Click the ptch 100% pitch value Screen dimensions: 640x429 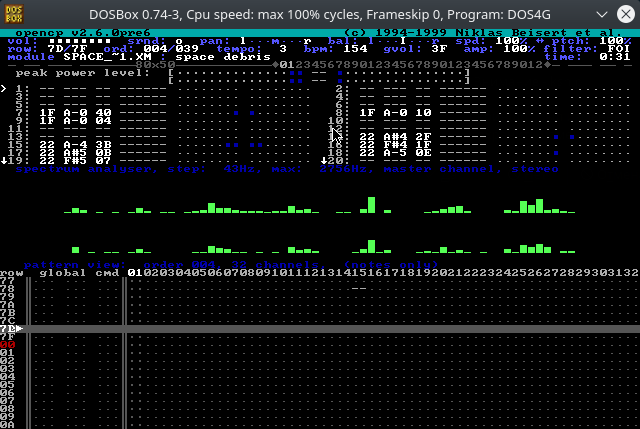point(616,41)
